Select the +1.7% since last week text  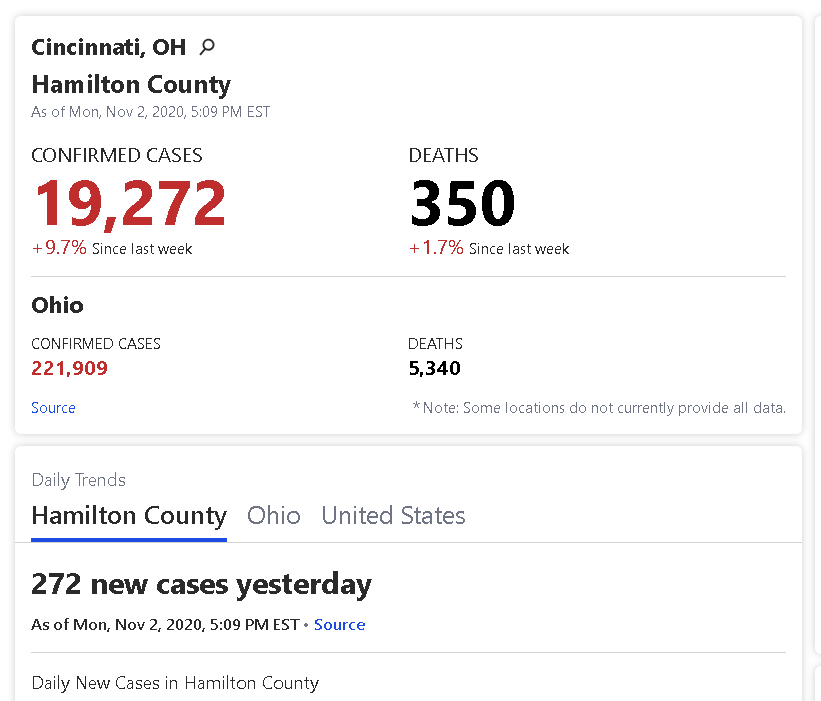[x=489, y=248]
